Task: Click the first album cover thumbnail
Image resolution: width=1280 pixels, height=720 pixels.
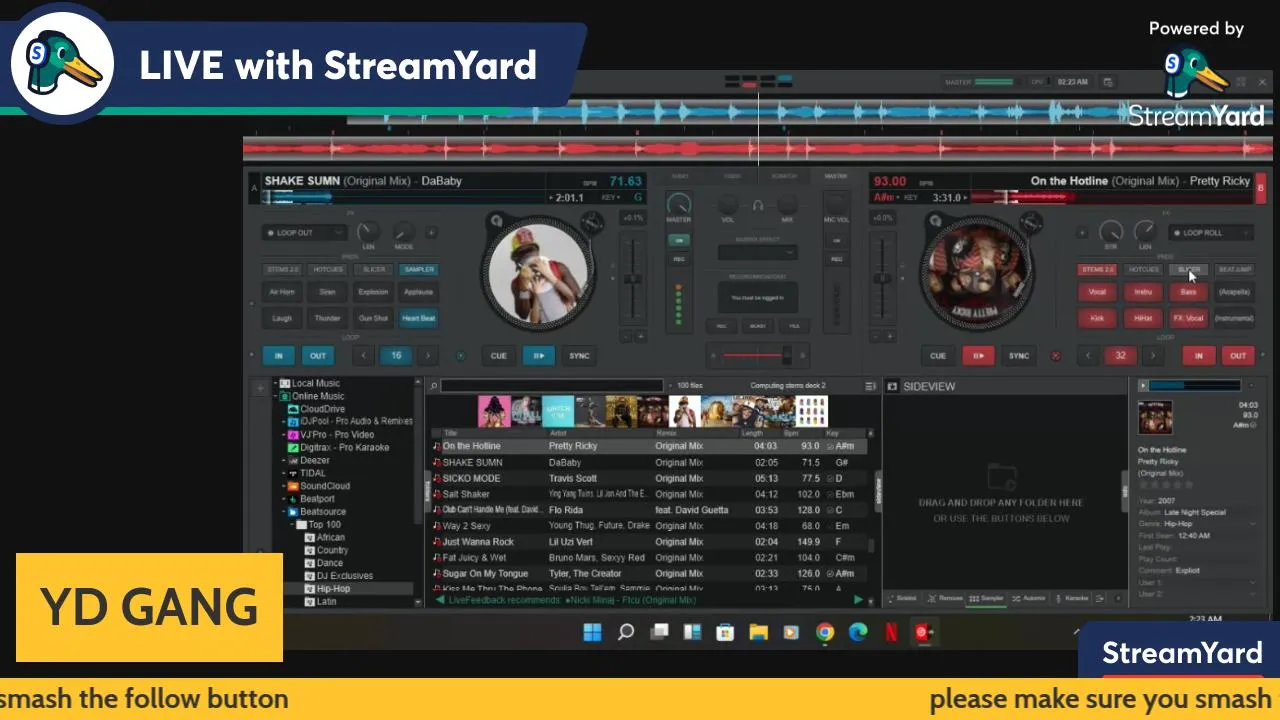Action: (x=494, y=412)
